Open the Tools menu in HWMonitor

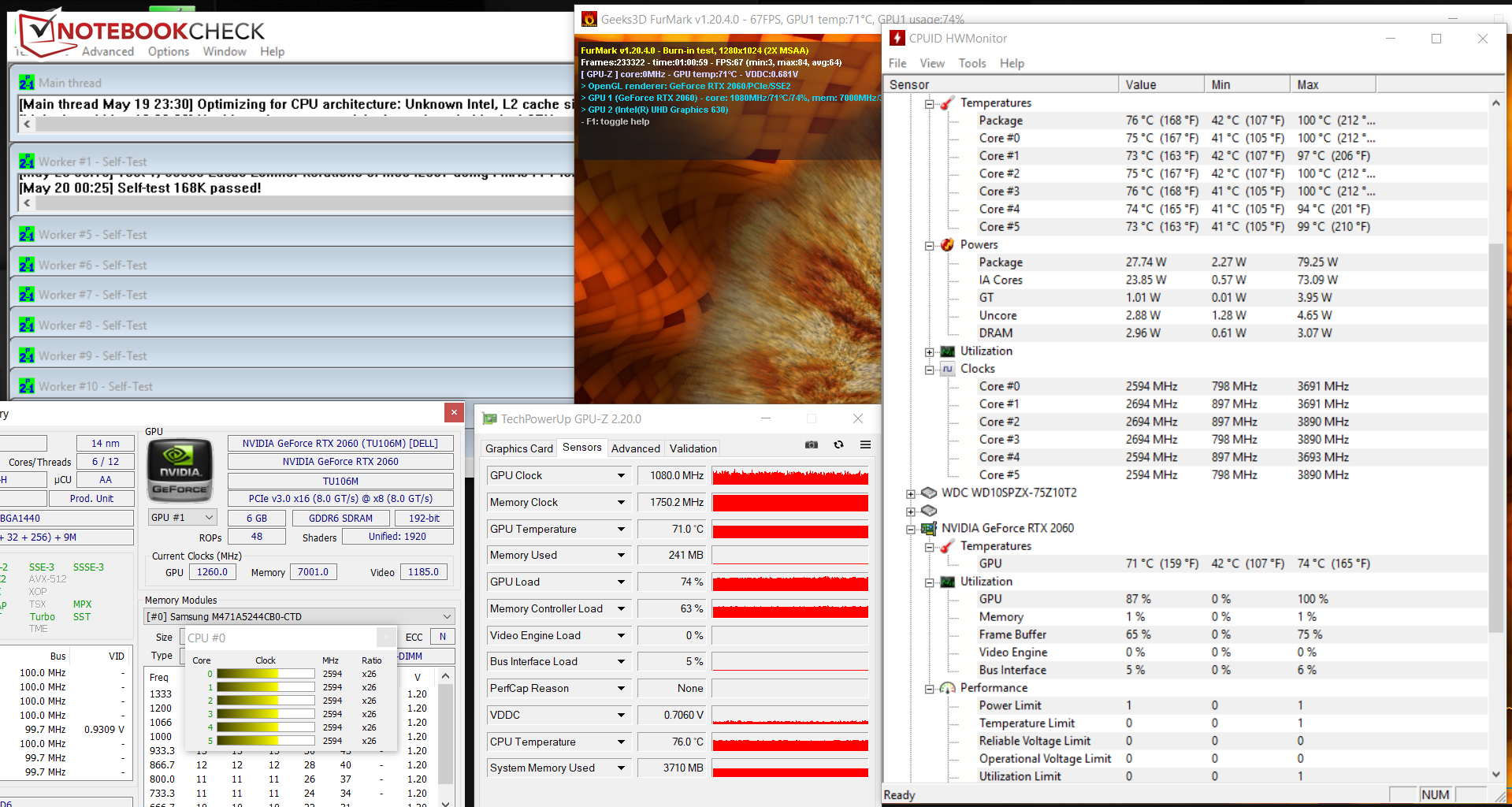click(972, 63)
